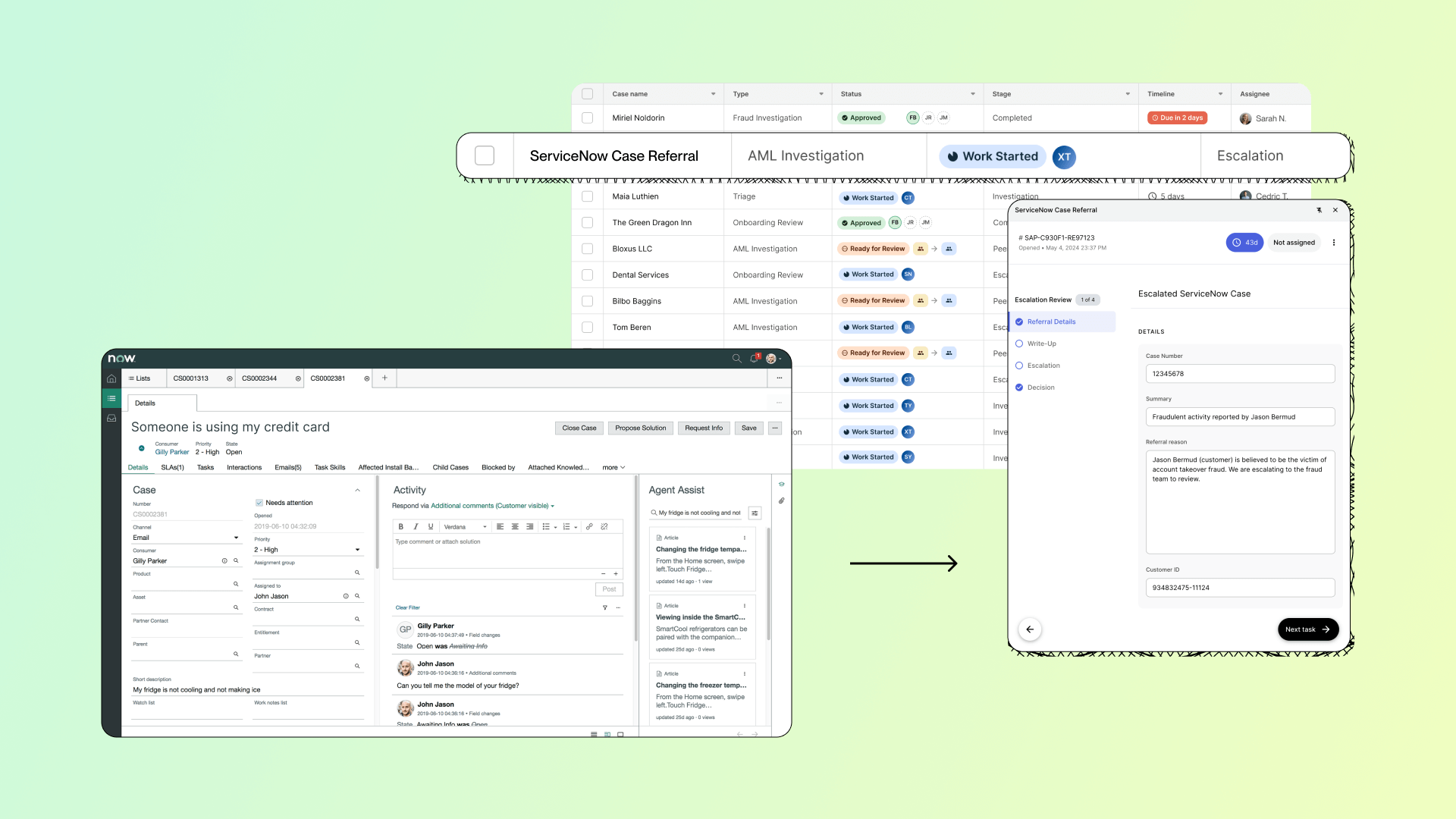The width and height of the screenshot is (1456, 819).
Task: Center-align the comment text
Action: point(515,526)
